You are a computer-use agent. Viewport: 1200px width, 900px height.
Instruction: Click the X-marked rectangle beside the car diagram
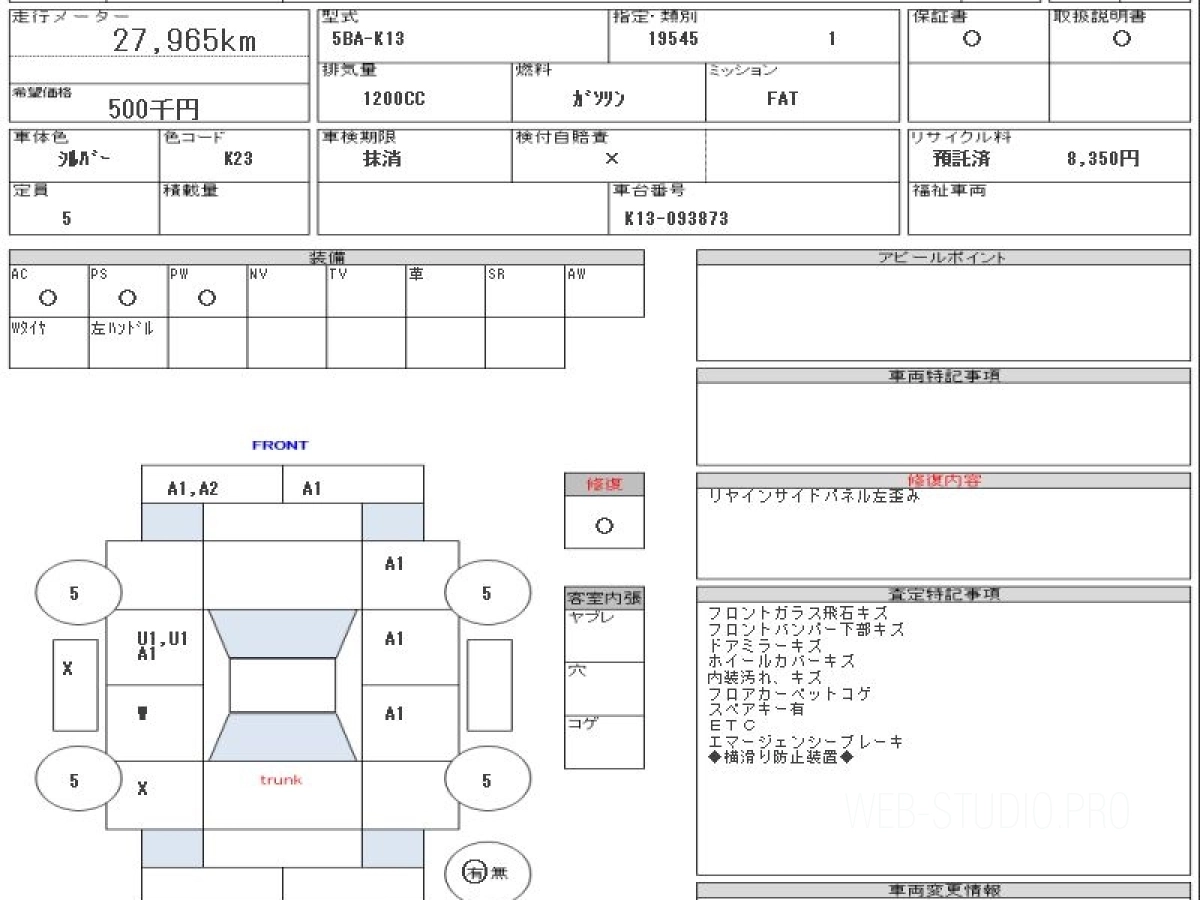pyautogui.click(x=75, y=685)
